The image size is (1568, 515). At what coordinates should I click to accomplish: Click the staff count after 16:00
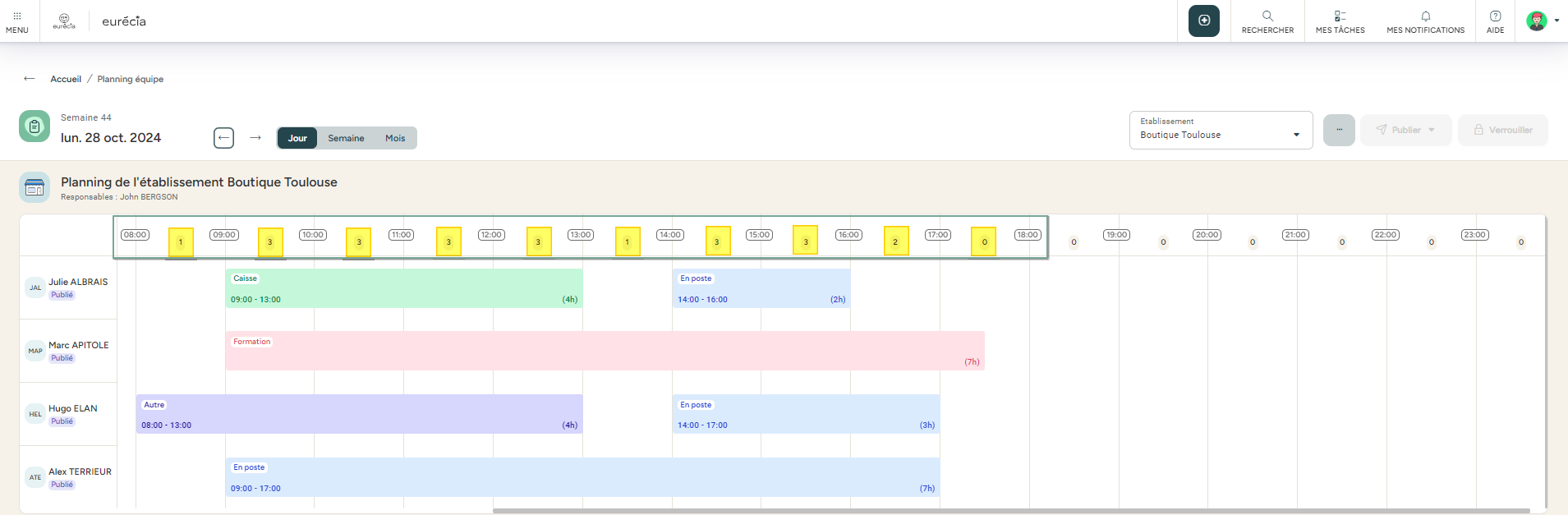pos(895,241)
